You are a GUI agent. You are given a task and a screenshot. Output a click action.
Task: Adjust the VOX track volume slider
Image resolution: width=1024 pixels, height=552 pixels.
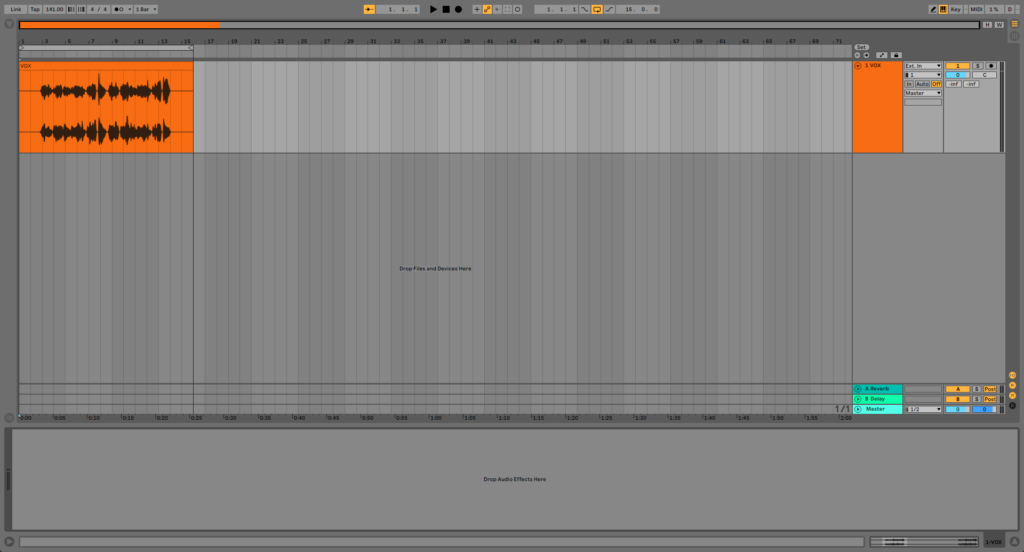pos(957,75)
